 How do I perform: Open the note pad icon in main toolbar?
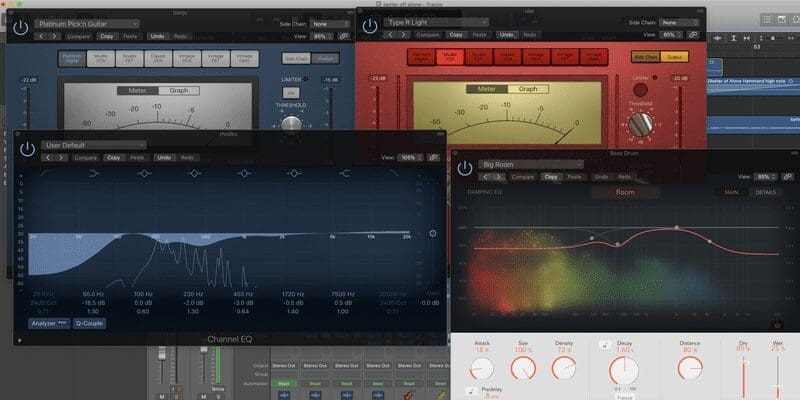tap(782, 19)
